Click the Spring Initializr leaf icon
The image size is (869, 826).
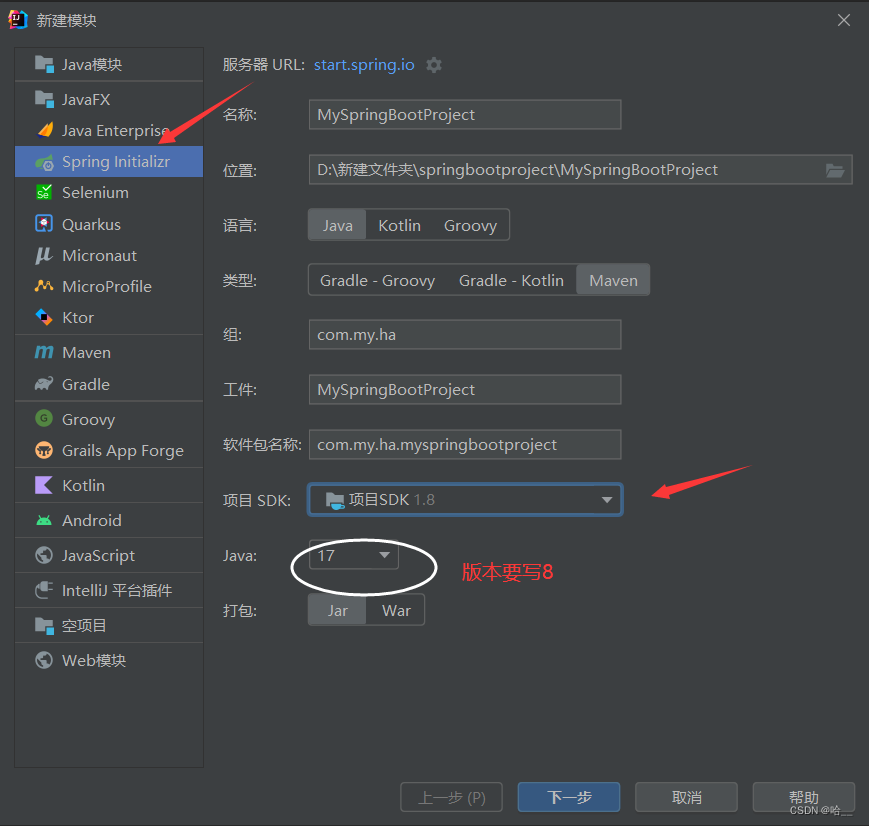[x=44, y=162]
